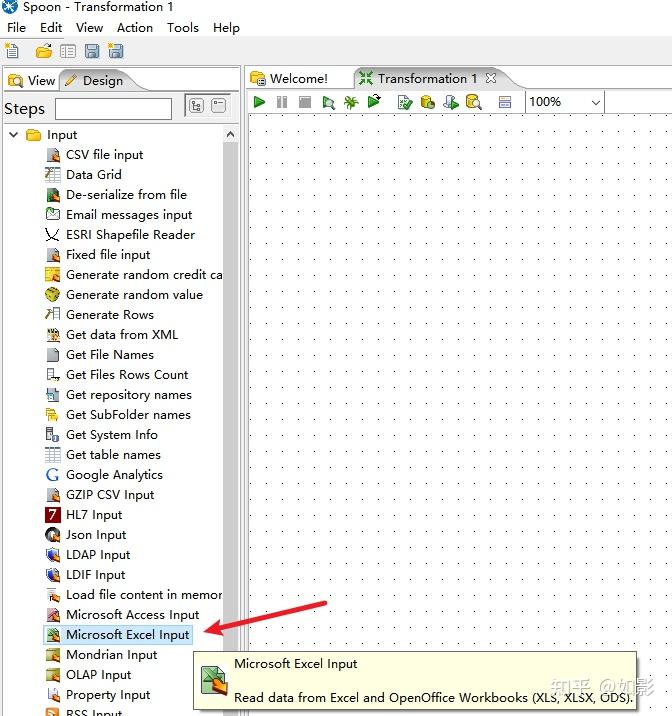Click the Pause transformation icon
Viewport: 672px width, 716px height.
282,102
